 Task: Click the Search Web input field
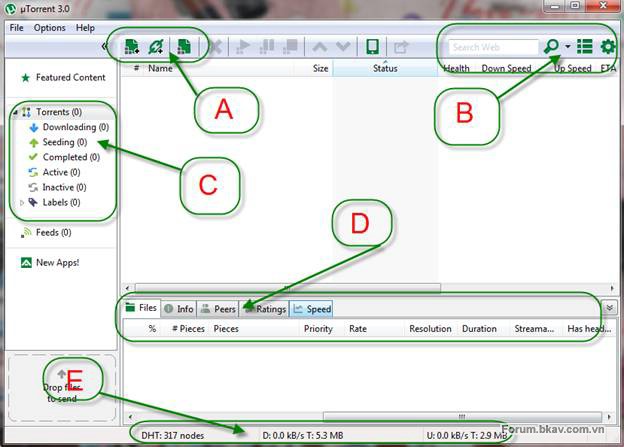tap(492, 47)
